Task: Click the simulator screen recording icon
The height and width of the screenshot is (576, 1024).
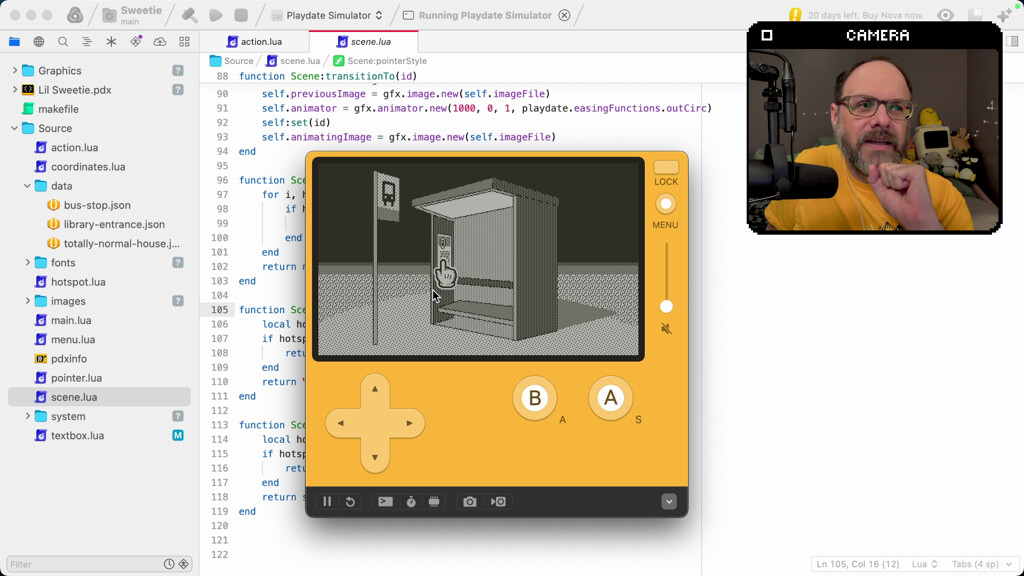Action: (498, 502)
